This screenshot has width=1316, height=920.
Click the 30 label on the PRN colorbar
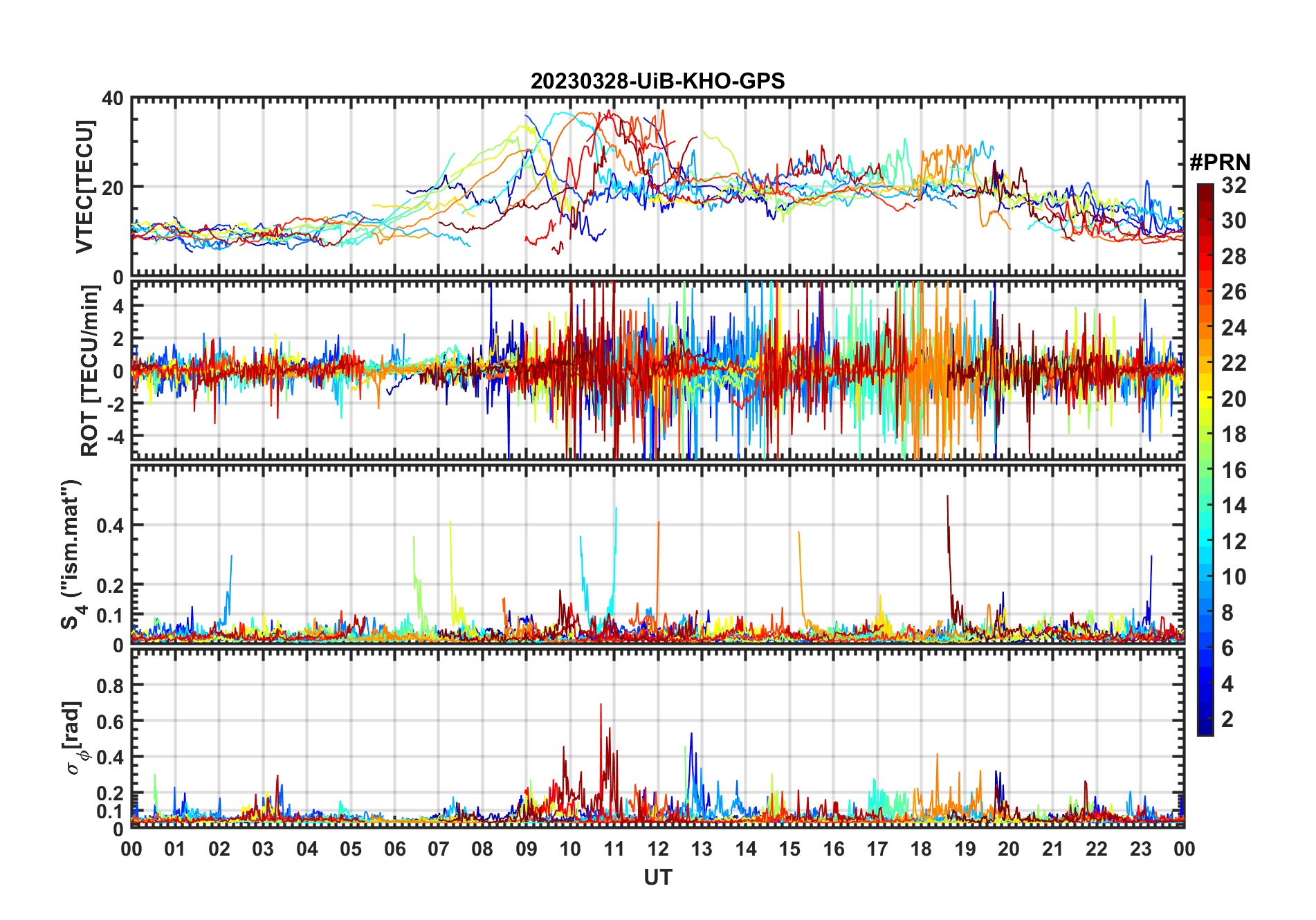tap(1234, 221)
